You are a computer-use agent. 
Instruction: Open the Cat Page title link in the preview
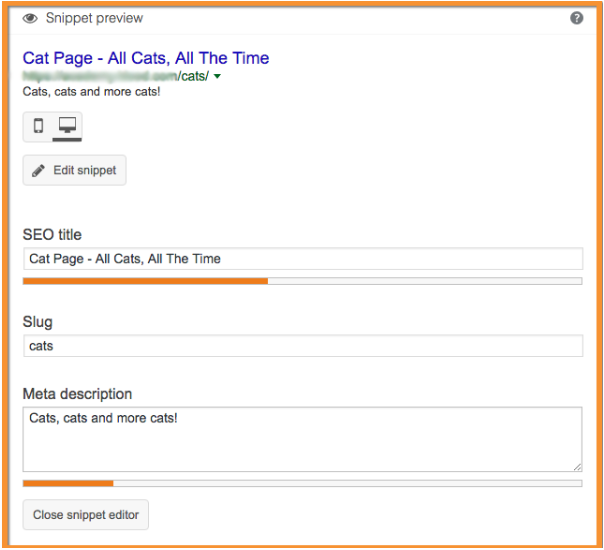(145, 58)
